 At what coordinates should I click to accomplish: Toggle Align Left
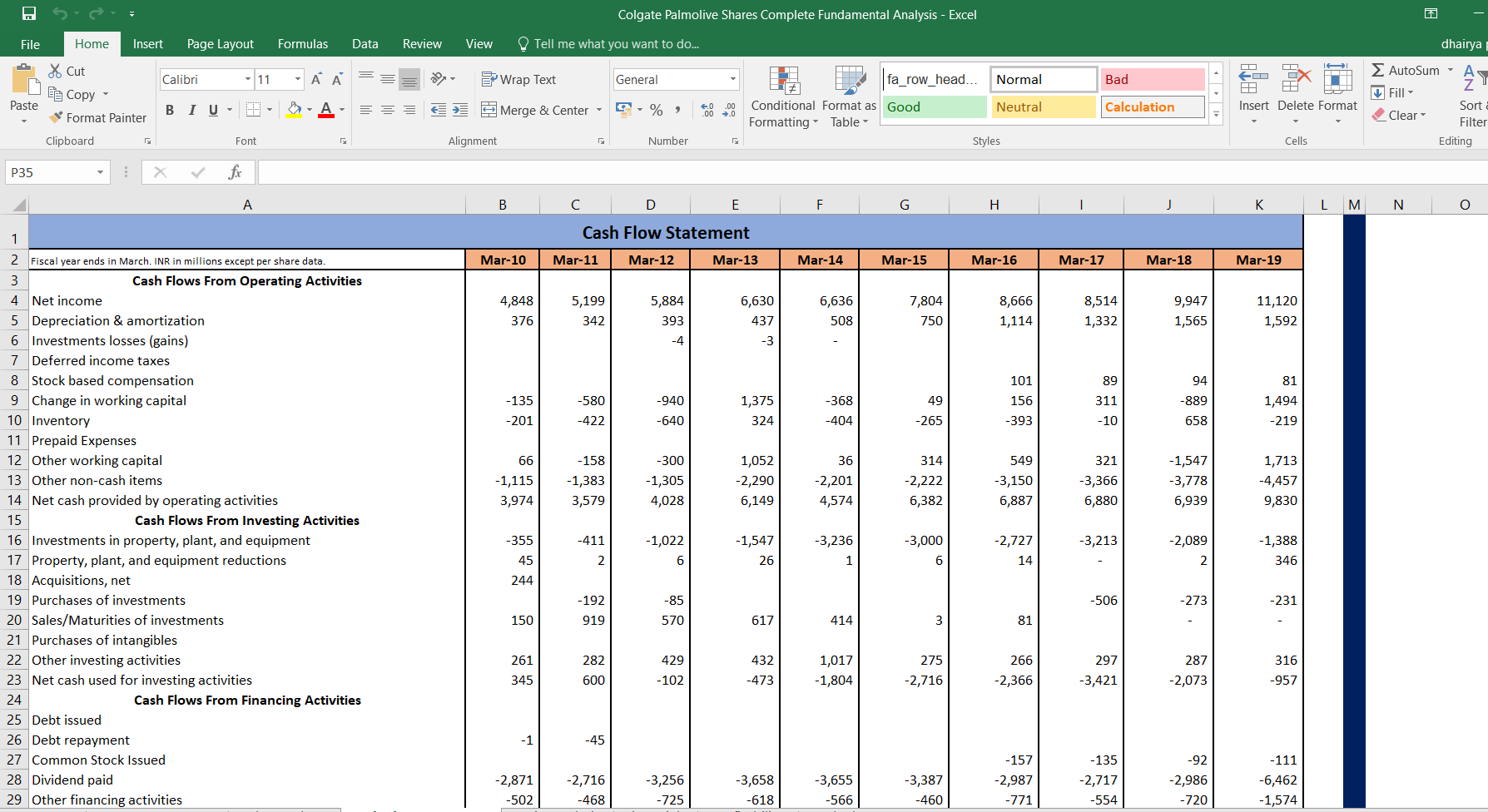tap(366, 110)
